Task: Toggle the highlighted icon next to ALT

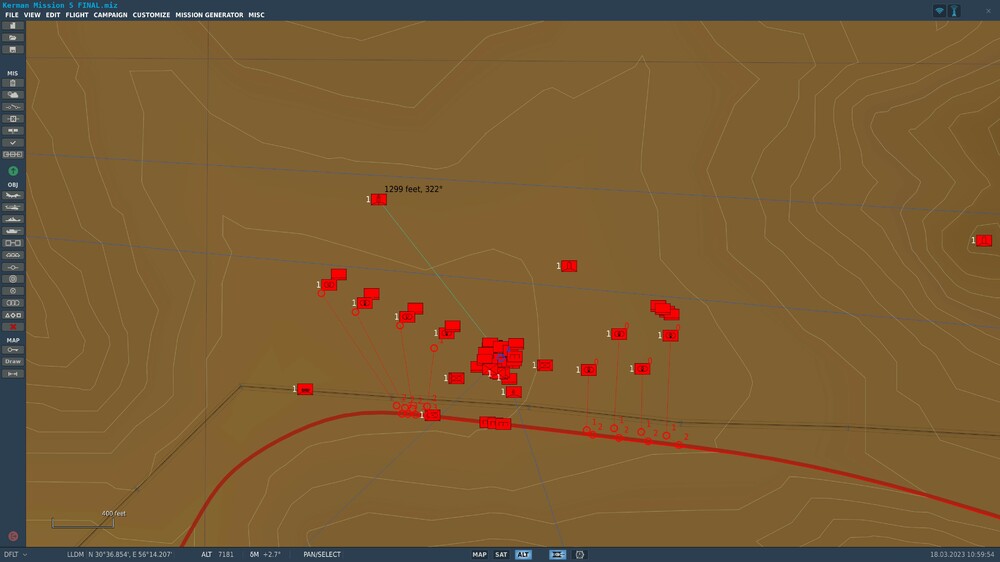Action: 557,555
